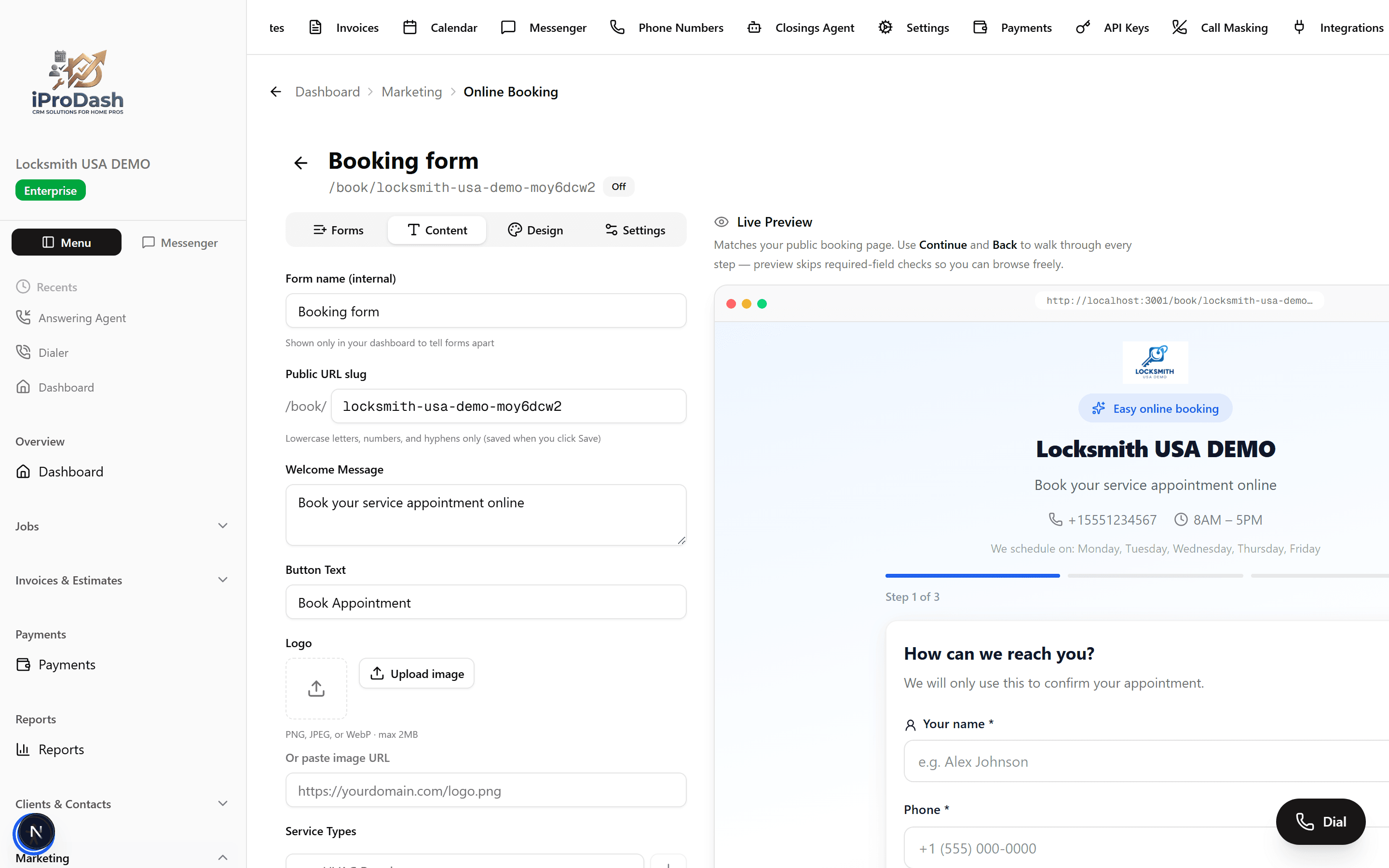The image size is (1389, 868).
Task: Click the Form name input field
Action: (486, 311)
